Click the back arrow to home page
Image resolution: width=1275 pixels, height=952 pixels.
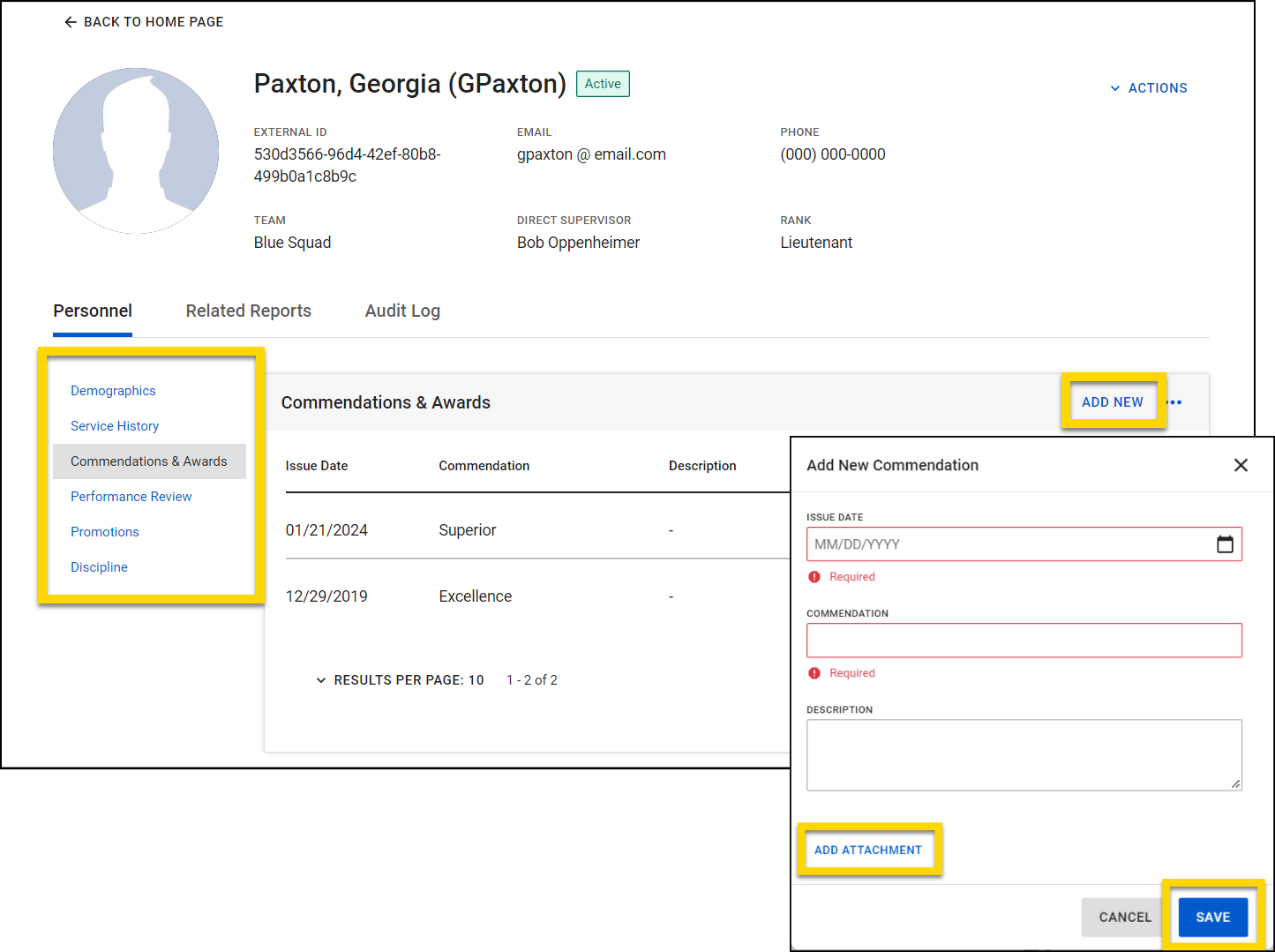point(71,21)
